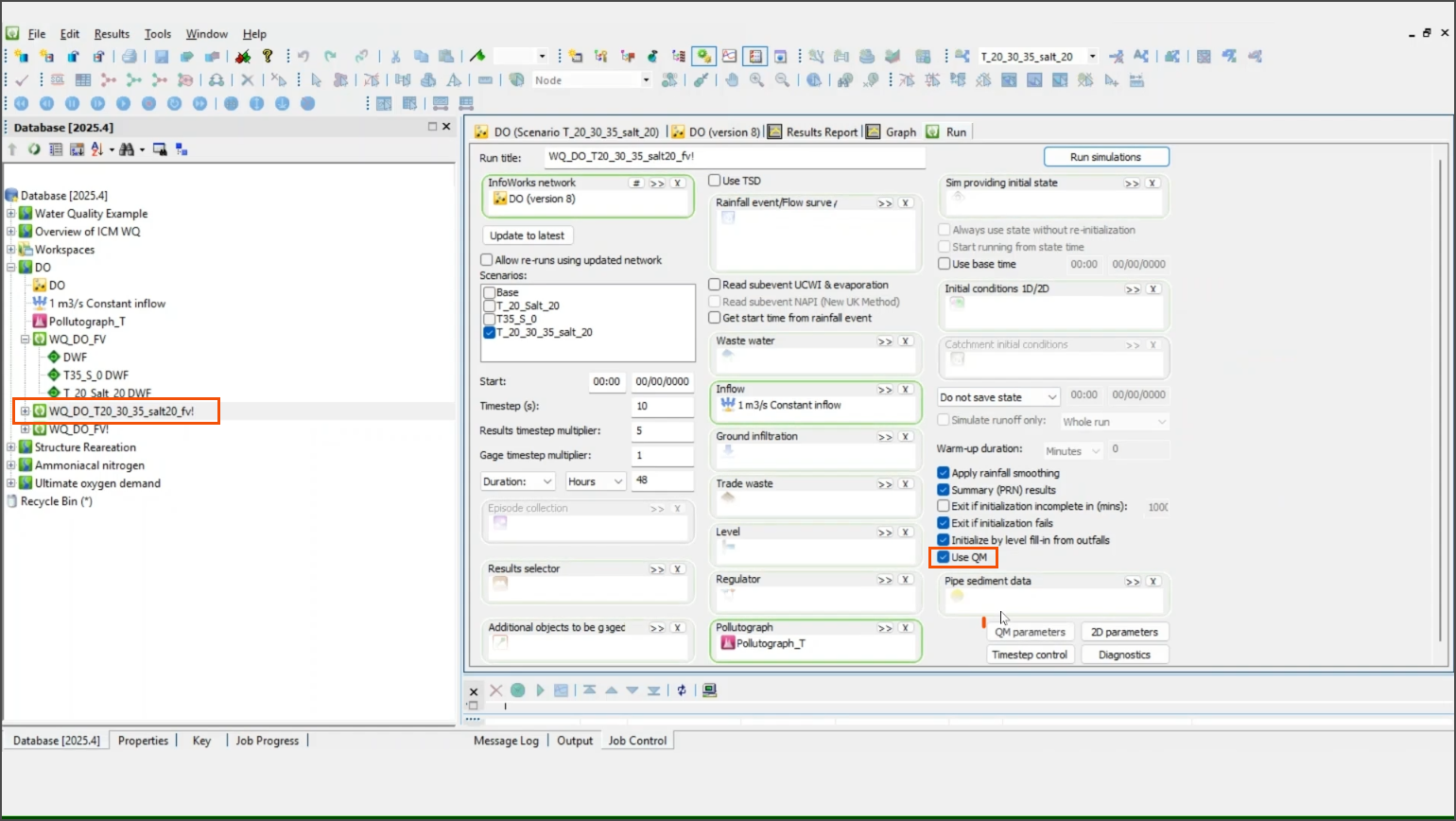Open database search with the binoculars icon
The width and height of the screenshot is (1456, 821).
(x=127, y=148)
